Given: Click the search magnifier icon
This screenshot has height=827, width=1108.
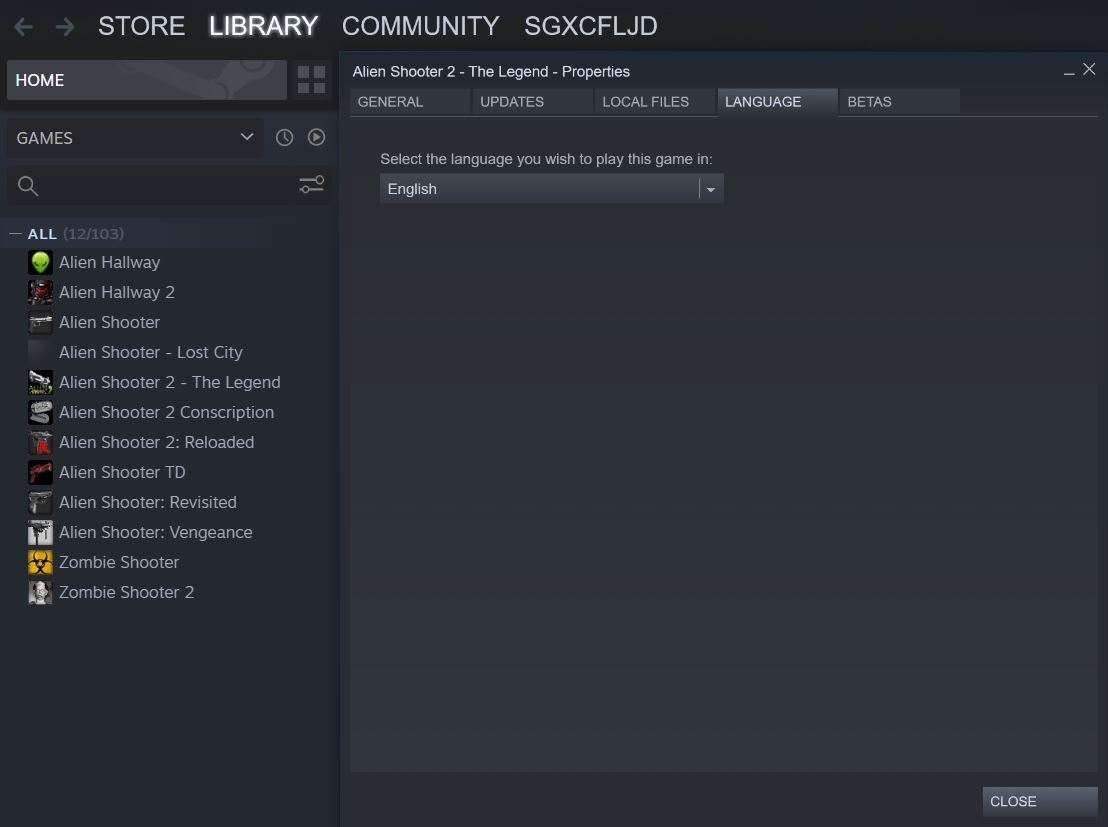Looking at the screenshot, I should (28, 186).
